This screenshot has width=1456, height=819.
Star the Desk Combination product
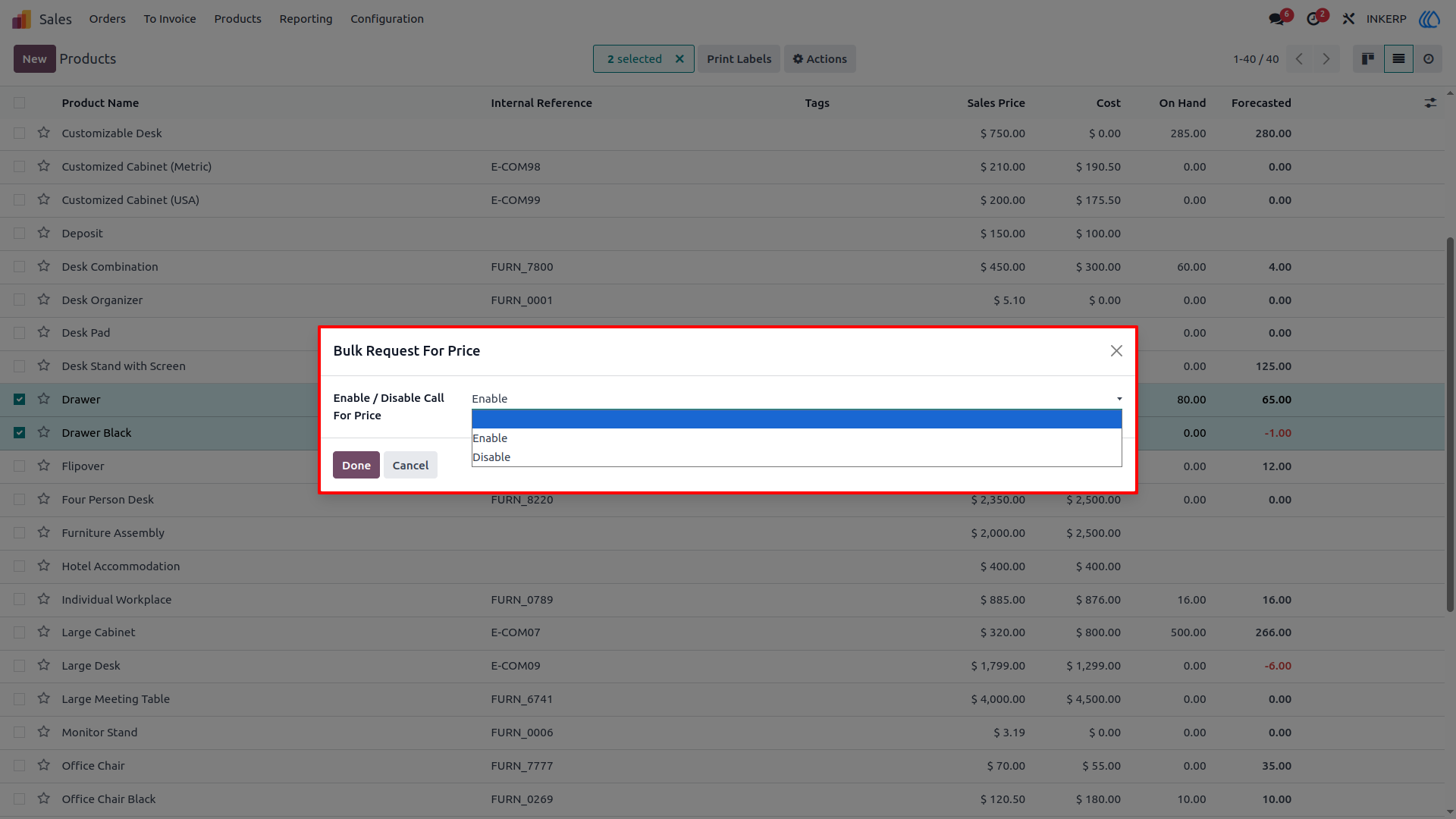click(44, 266)
